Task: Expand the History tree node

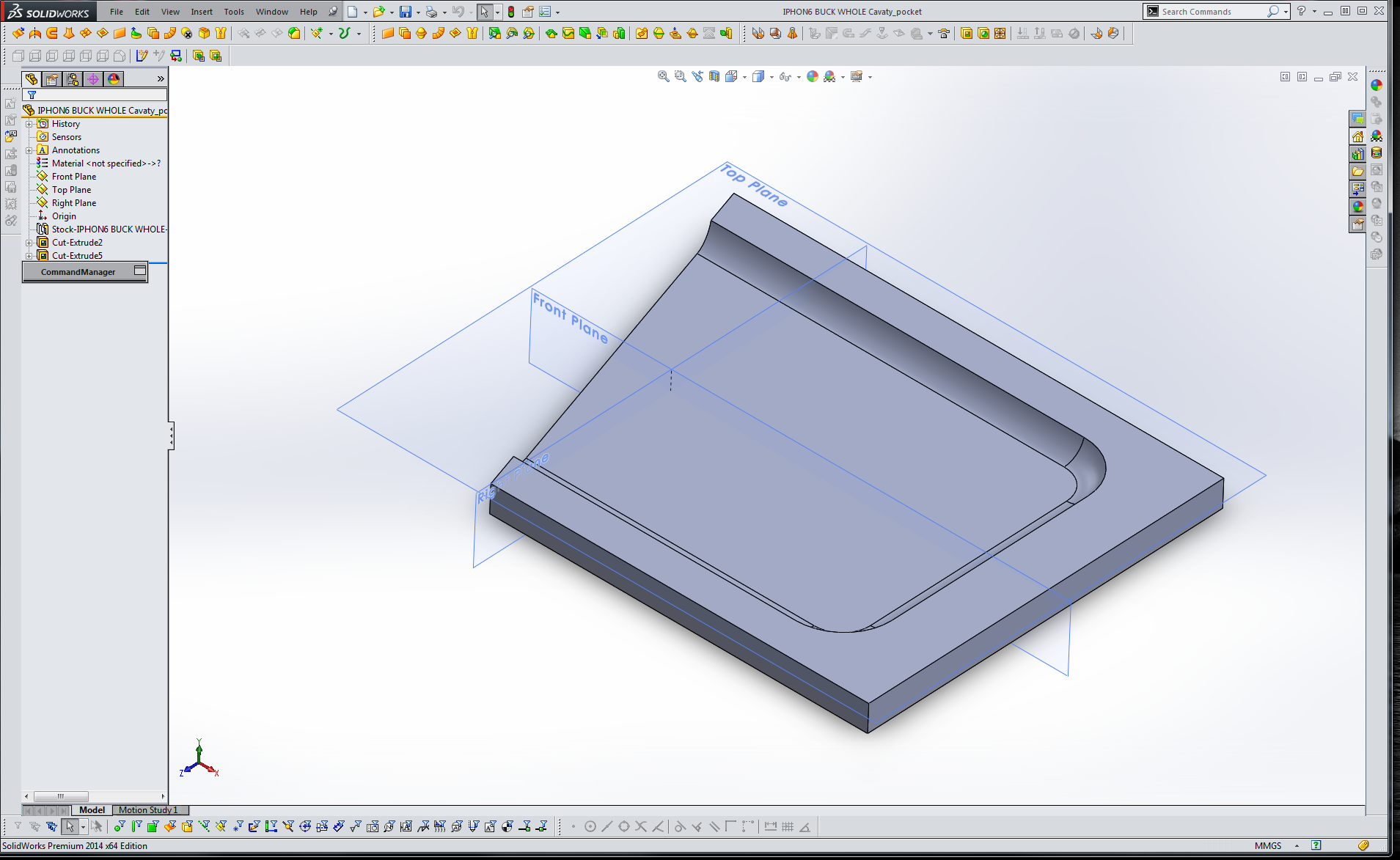Action: click(29, 124)
